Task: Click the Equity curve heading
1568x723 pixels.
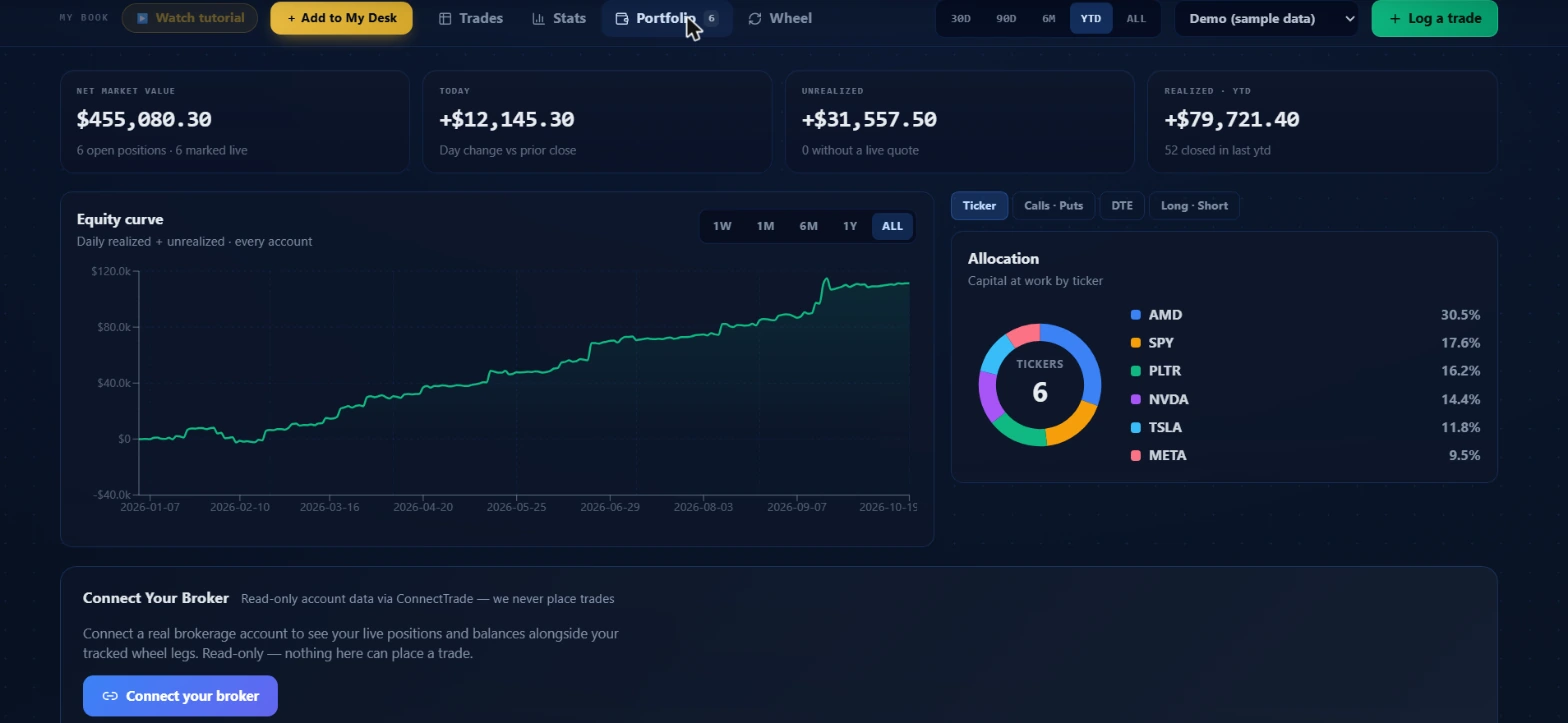Action: [x=120, y=220]
